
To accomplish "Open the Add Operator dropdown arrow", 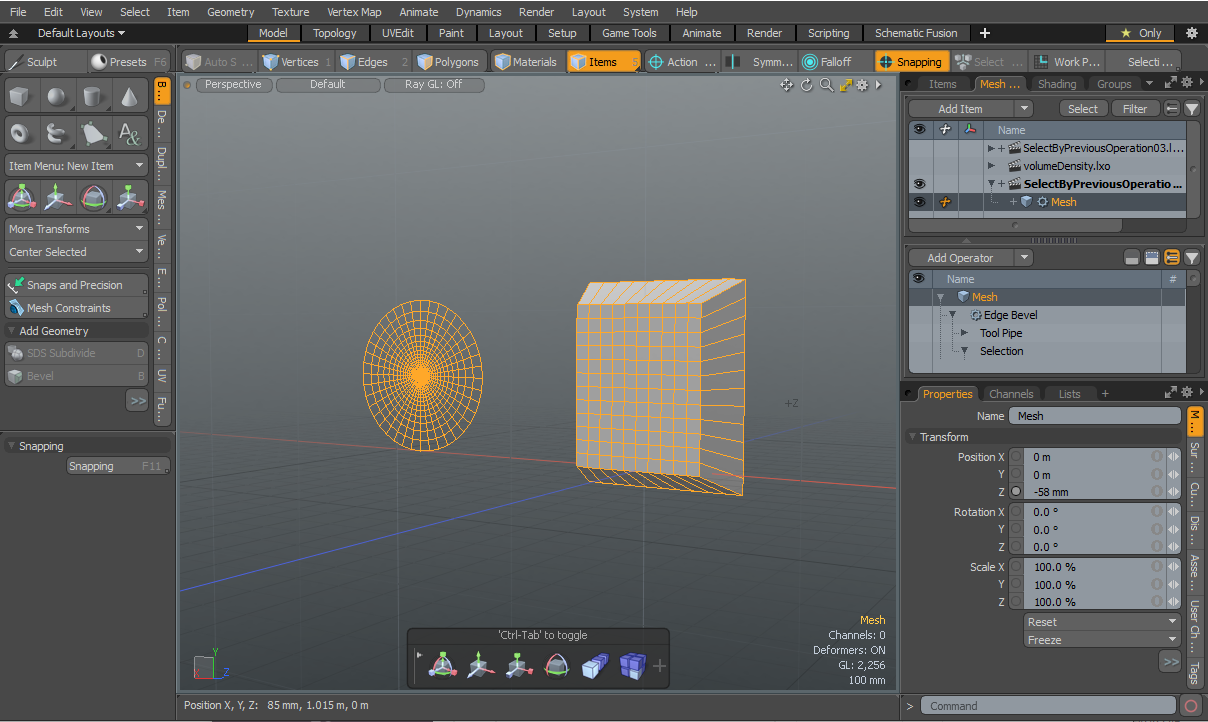I will click(x=1024, y=258).
